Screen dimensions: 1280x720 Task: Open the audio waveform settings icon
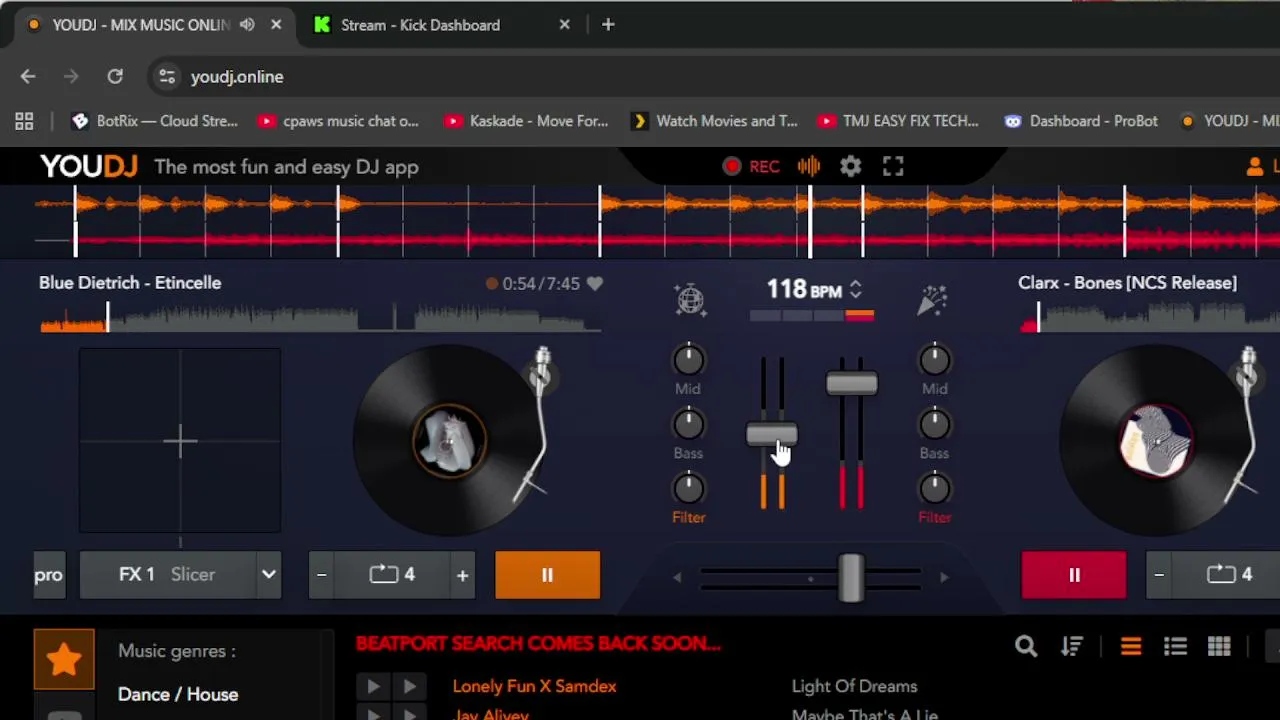(809, 167)
